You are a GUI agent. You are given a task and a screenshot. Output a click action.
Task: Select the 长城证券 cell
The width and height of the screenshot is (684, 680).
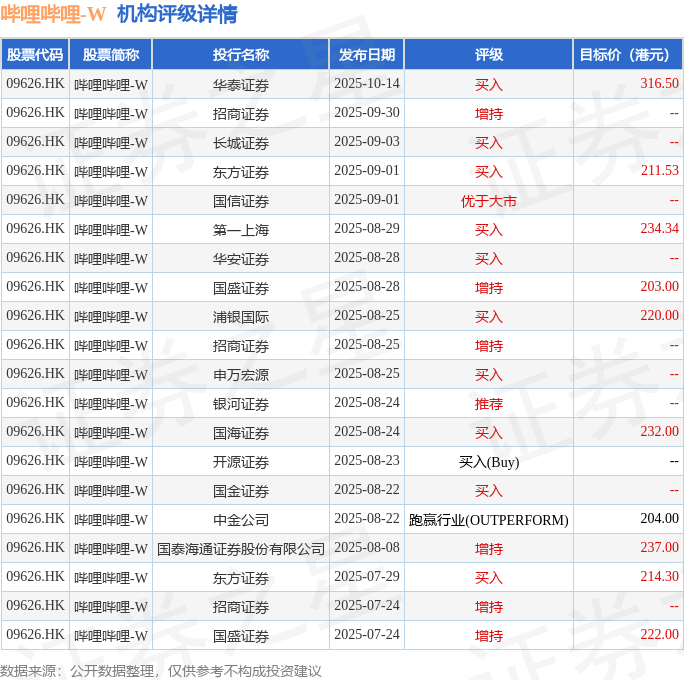click(241, 142)
